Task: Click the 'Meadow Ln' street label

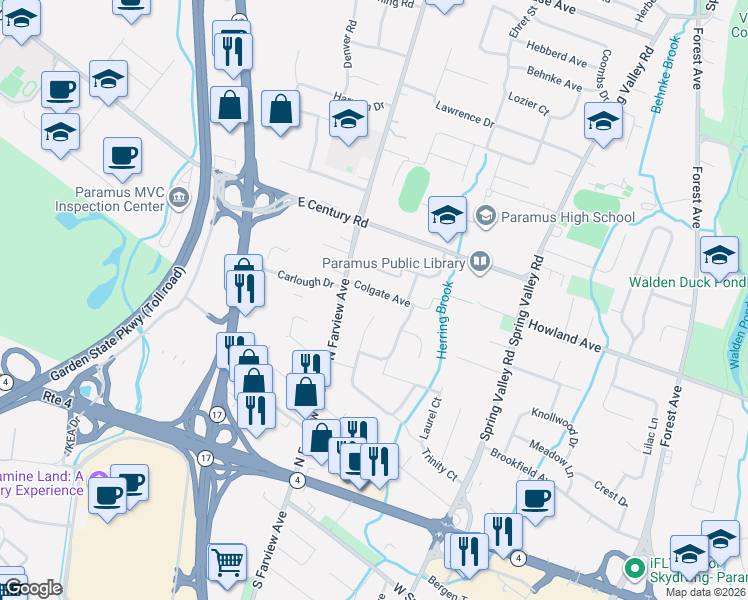Action: [x=551, y=458]
